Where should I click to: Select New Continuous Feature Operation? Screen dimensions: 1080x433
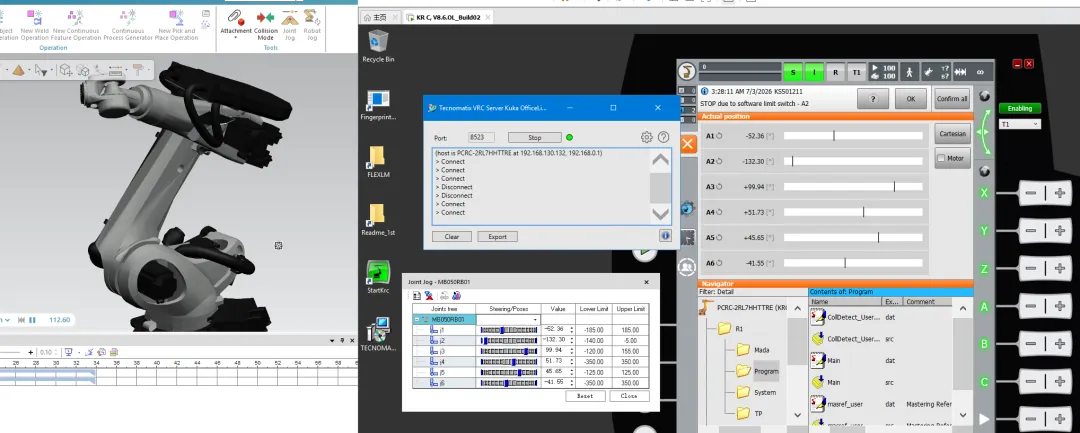pyautogui.click(x=76, y=25)
